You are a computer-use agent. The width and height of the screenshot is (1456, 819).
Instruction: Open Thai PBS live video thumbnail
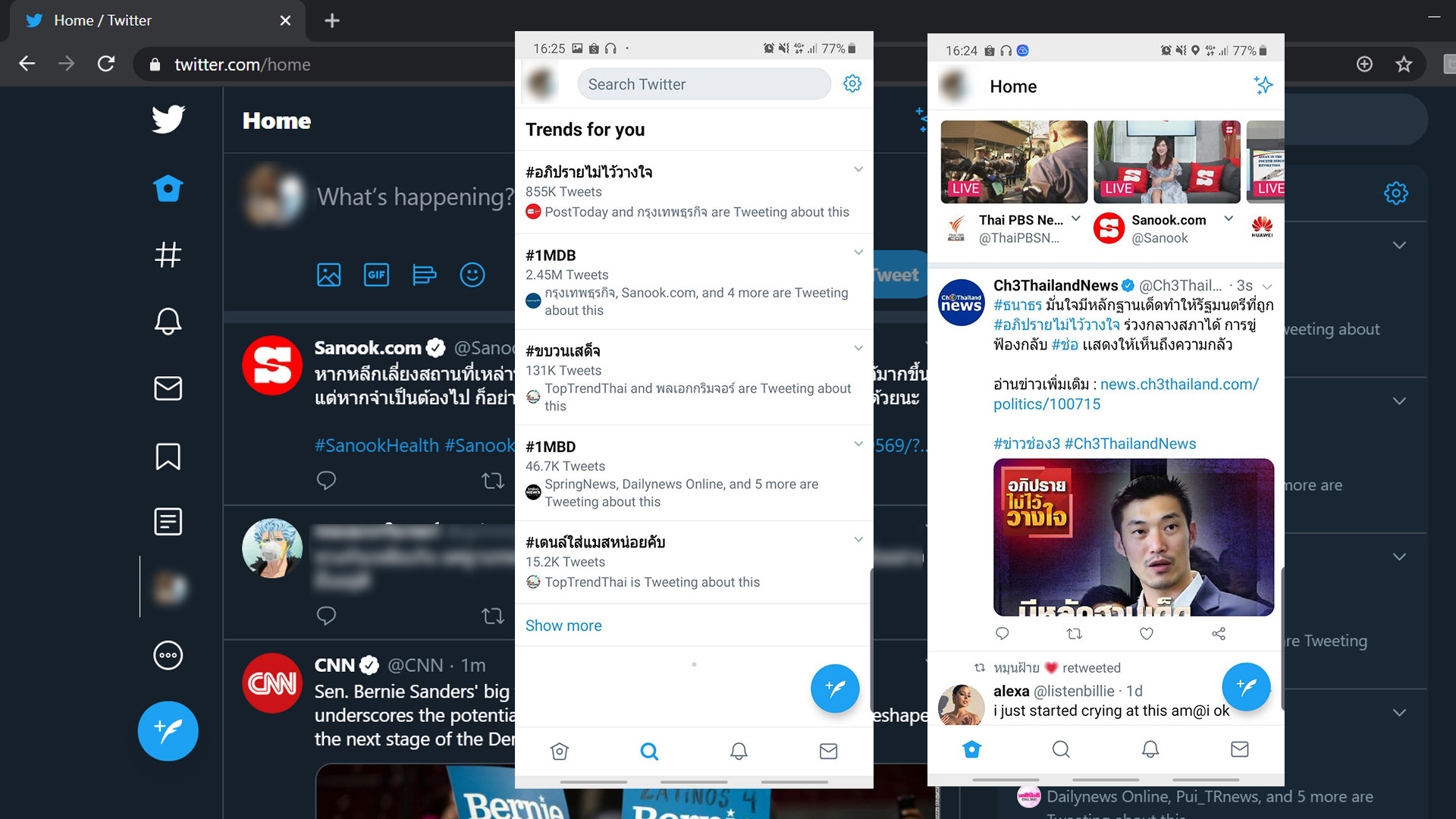pyautogui.click(x=1014, y=162)
